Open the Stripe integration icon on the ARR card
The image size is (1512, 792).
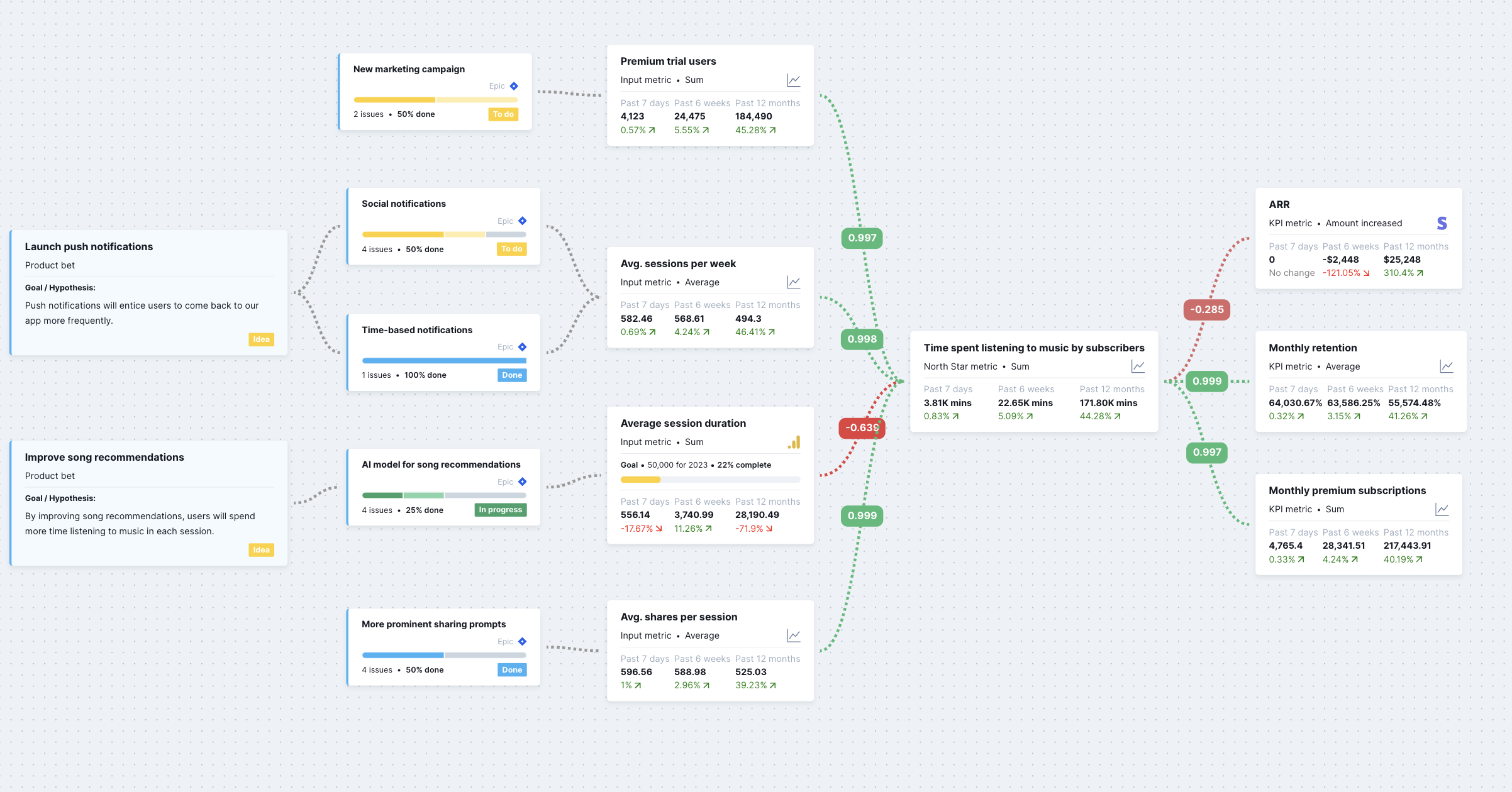(x=1442, y=223)
